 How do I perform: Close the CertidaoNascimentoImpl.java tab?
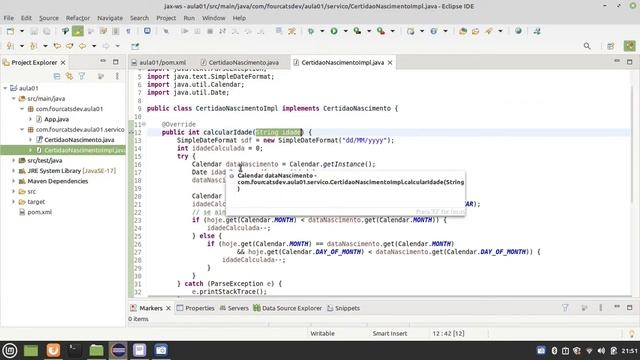(x=390, y=62)
